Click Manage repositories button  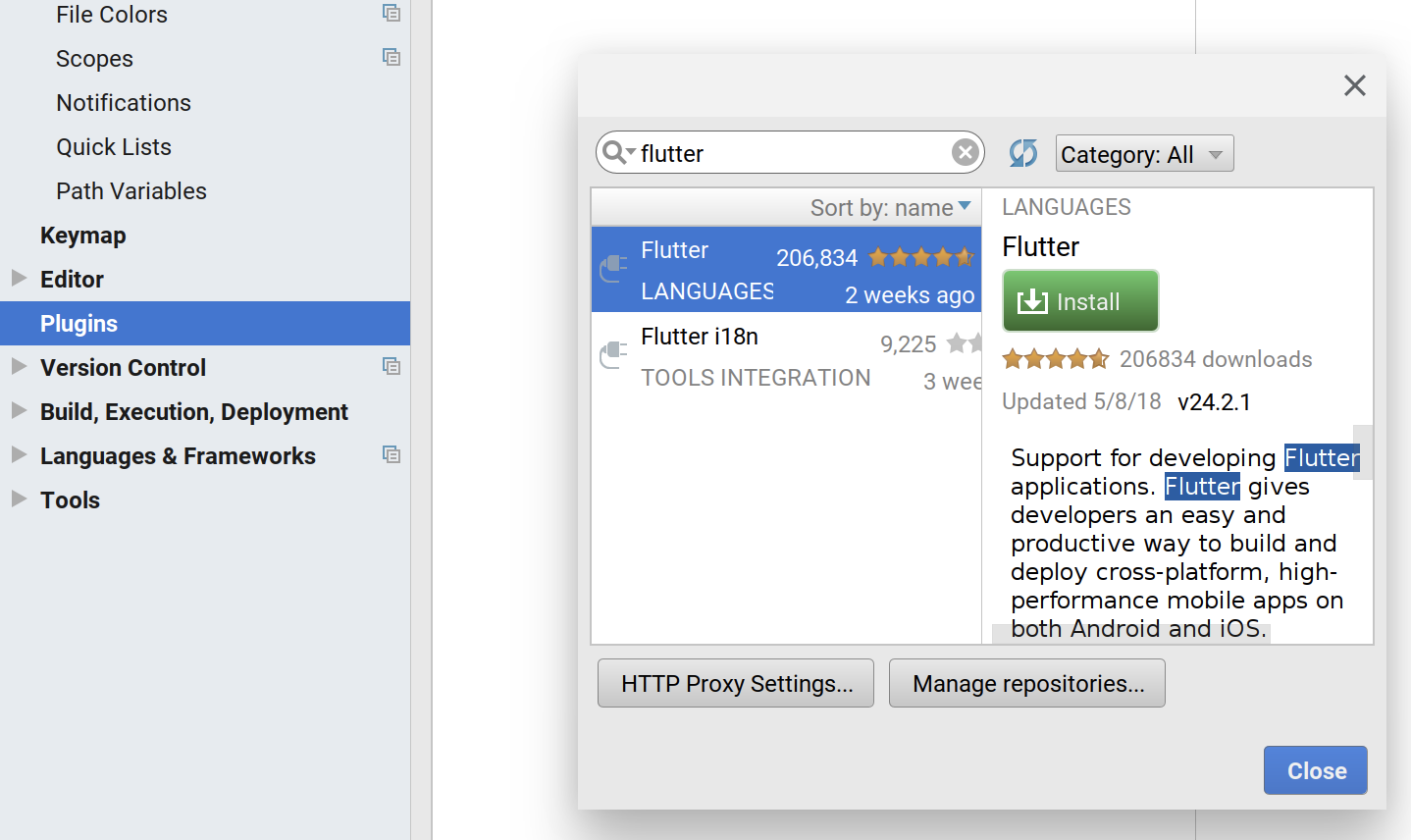1027,683
